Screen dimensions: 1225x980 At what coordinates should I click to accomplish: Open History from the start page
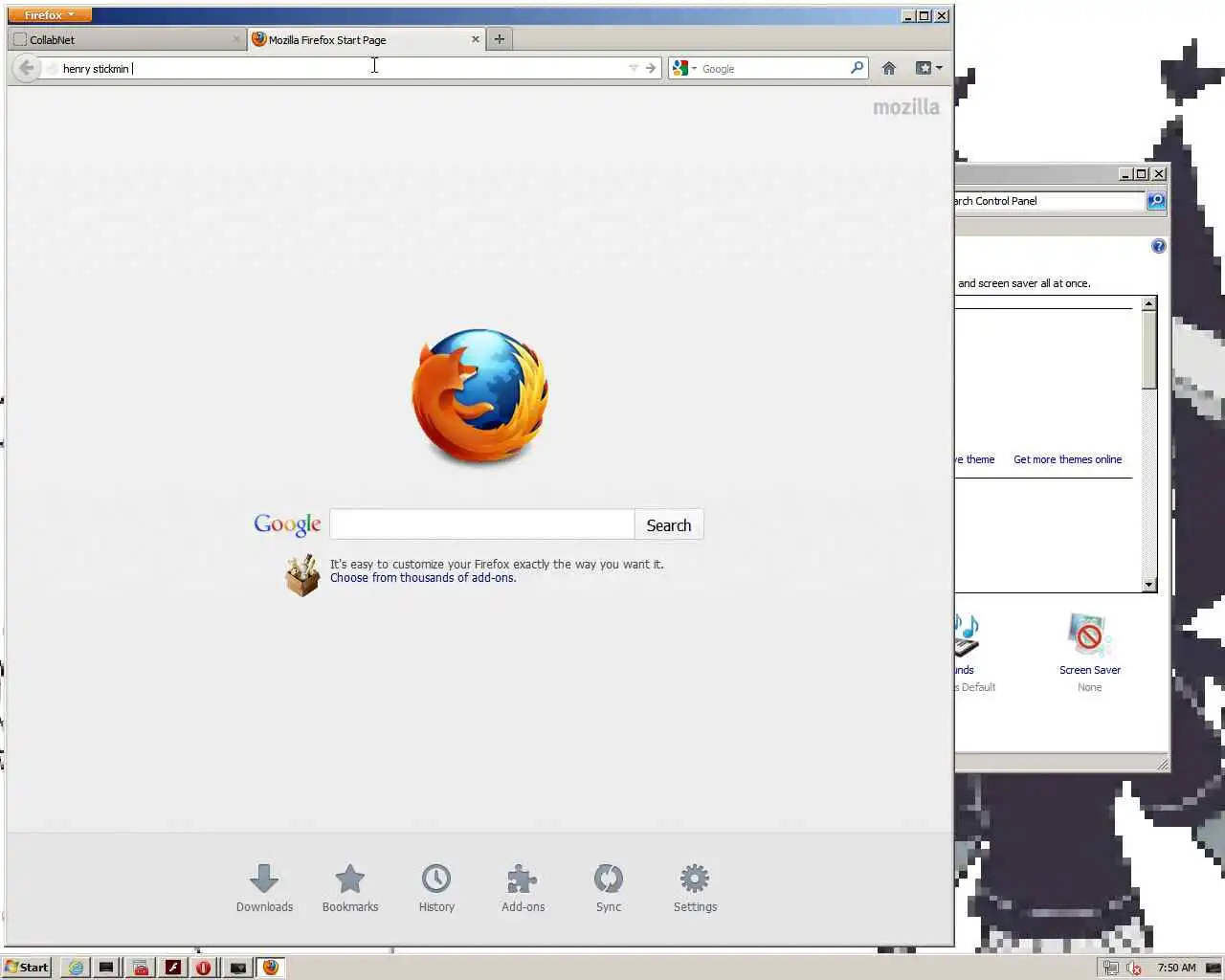coord(436,888)
